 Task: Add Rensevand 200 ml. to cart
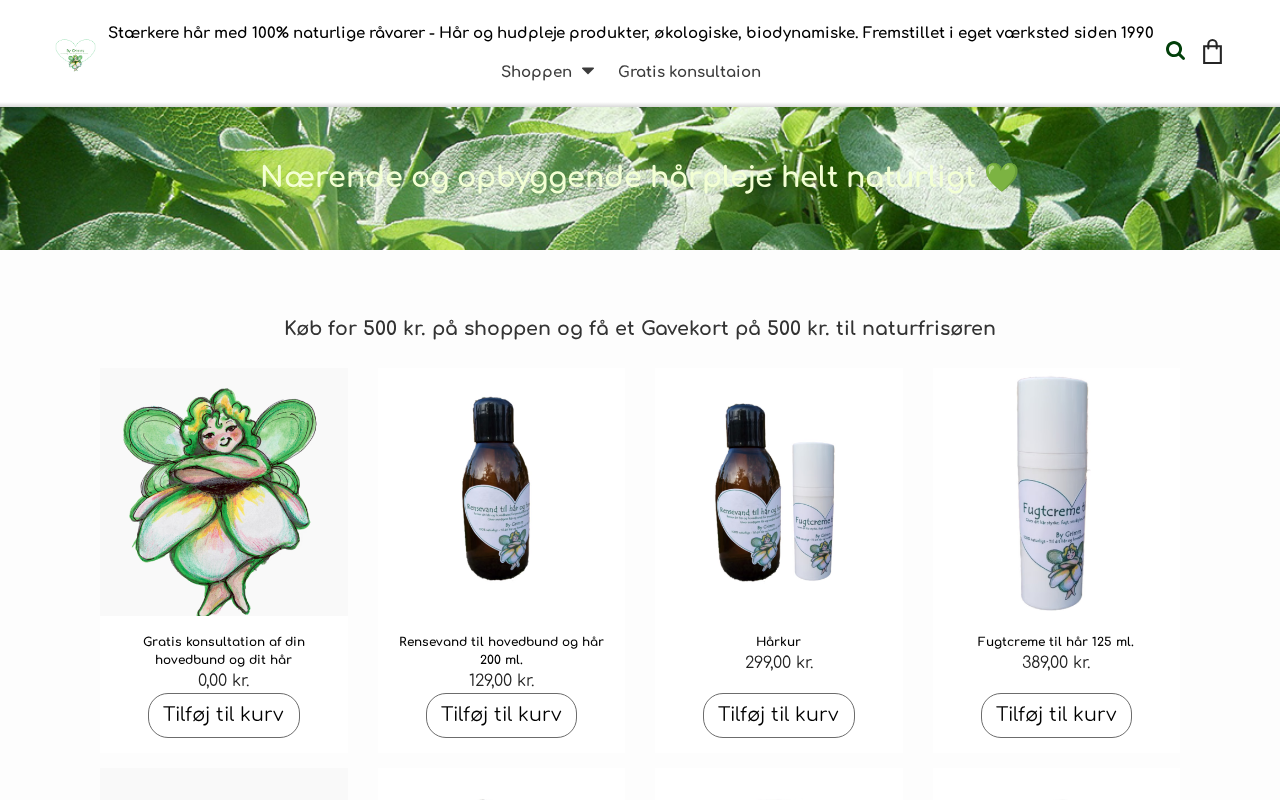coord(501,715)
